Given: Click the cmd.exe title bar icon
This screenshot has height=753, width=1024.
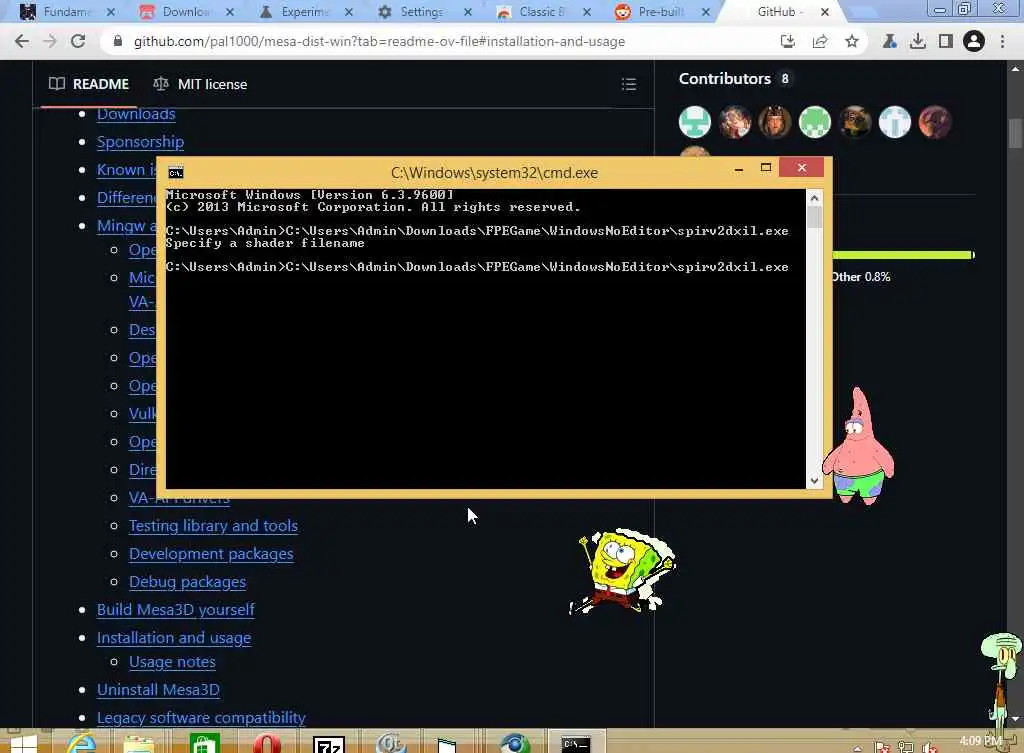Looking at the screenshot, I should (176, 172).
